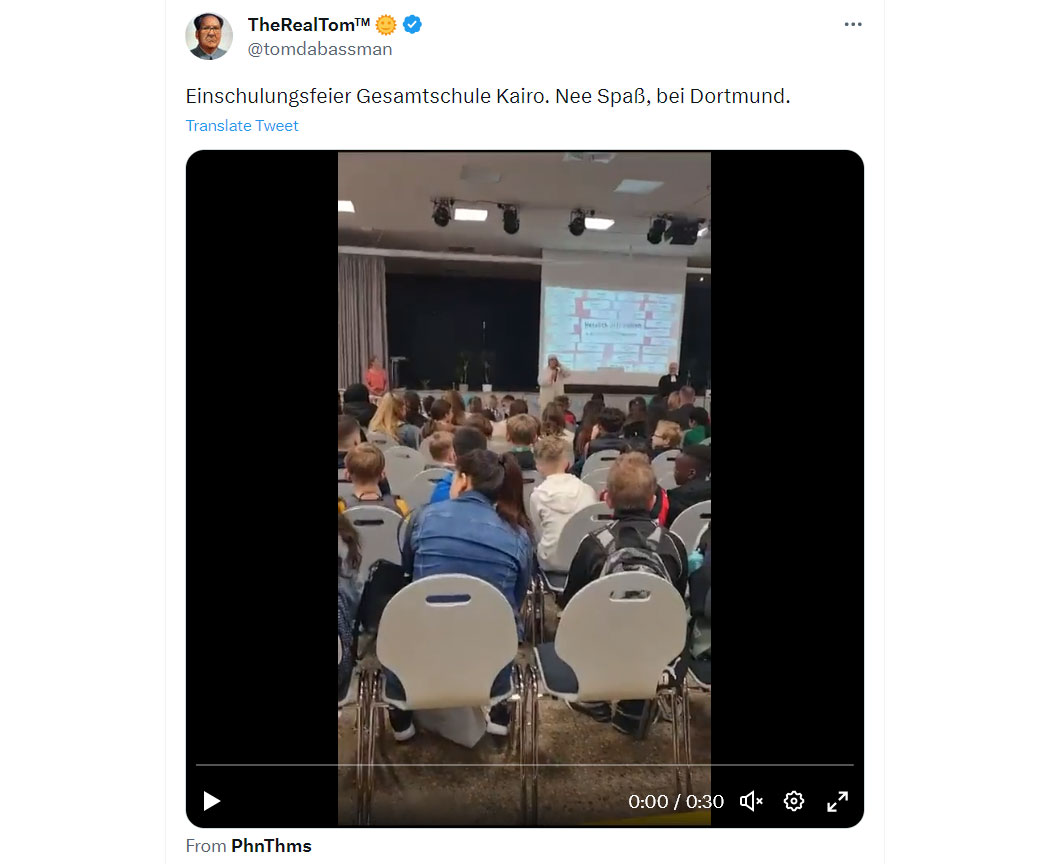Screen dimensions: 1050x864
Task: Open video settings gear
Action: tap(794, 801)
